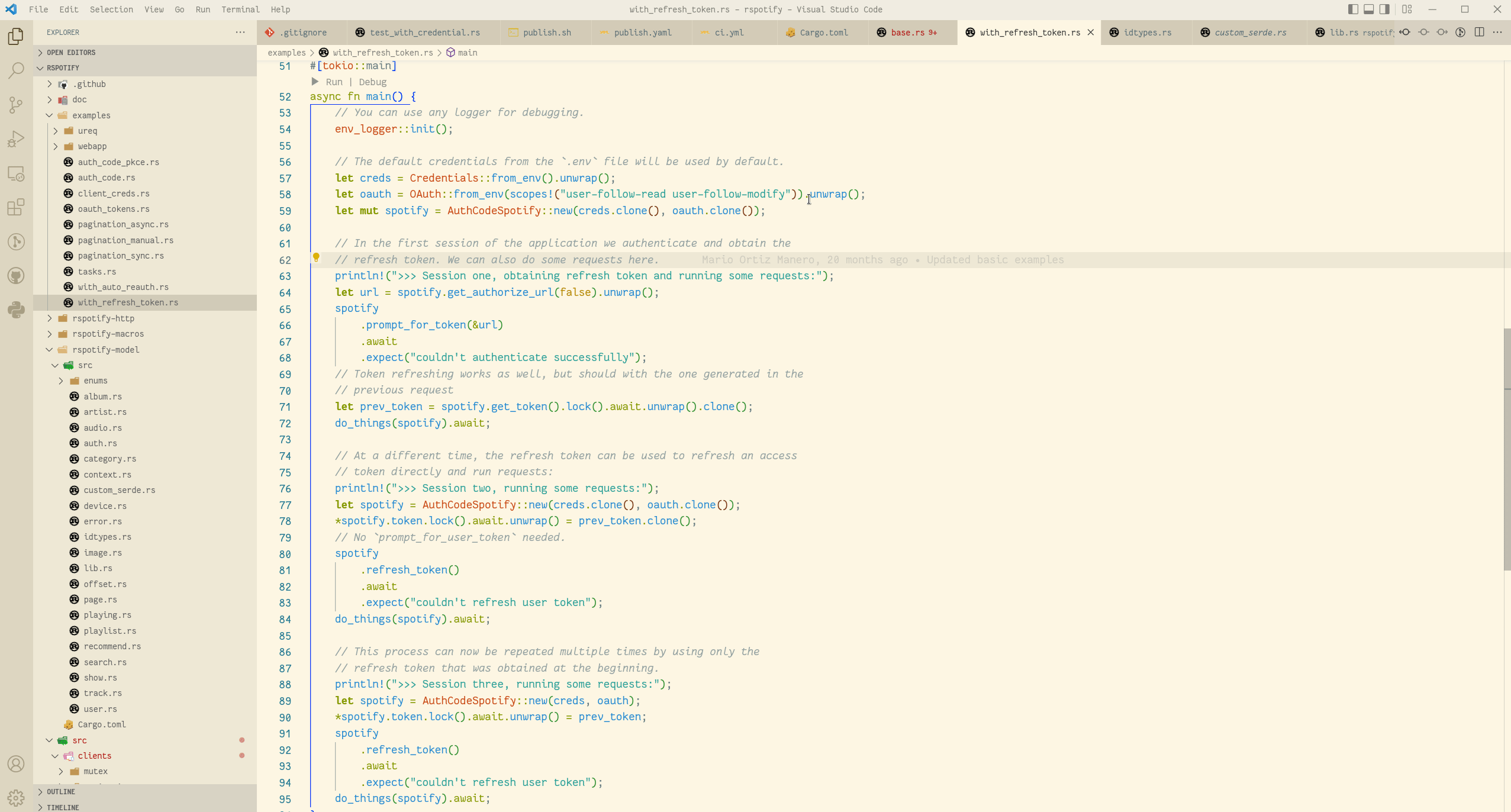Open the Selection menu
The height and width of the screenshot is (812, 1511).
(111, 9)
